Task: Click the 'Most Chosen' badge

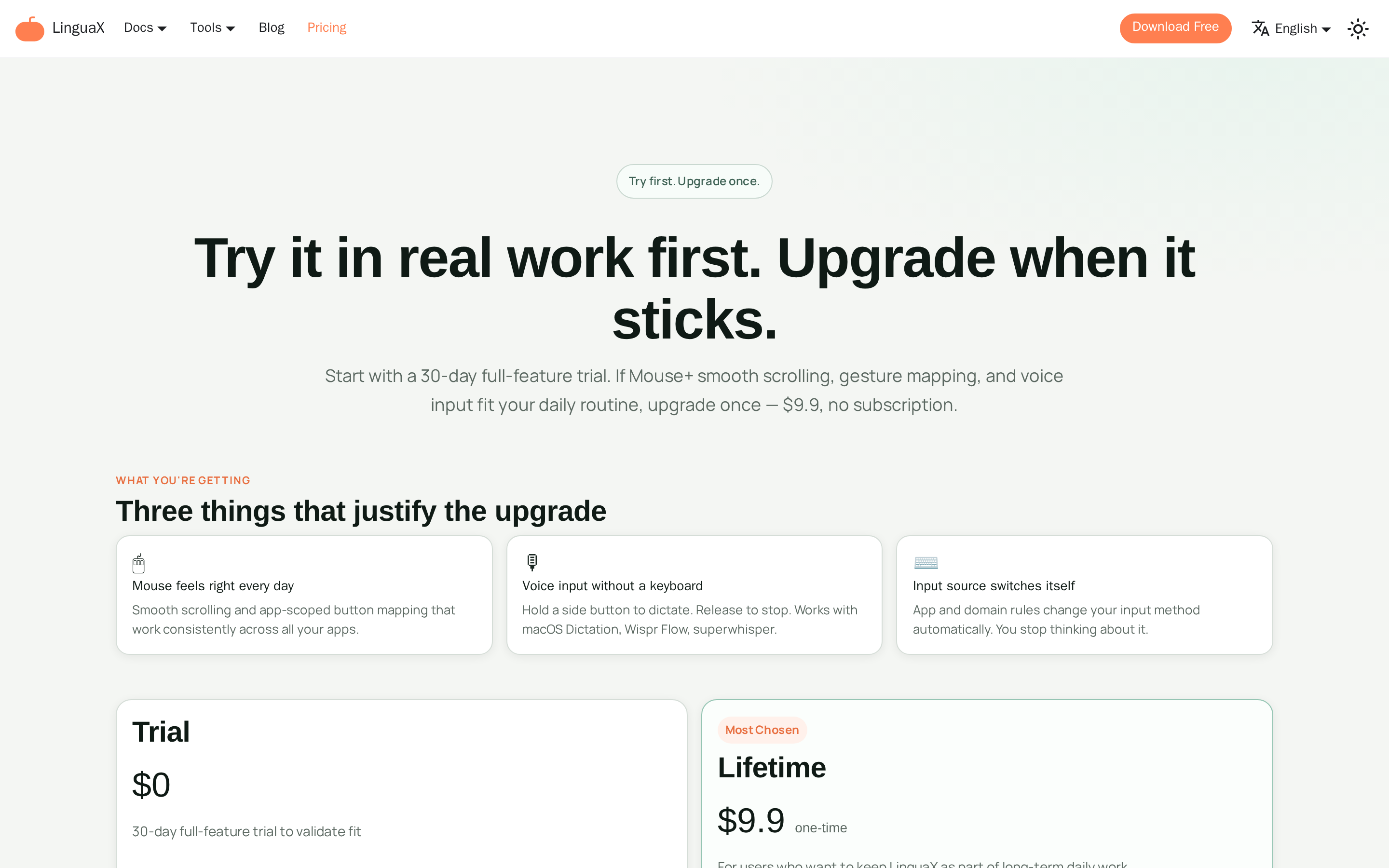Action: click(x=762, y=730)
